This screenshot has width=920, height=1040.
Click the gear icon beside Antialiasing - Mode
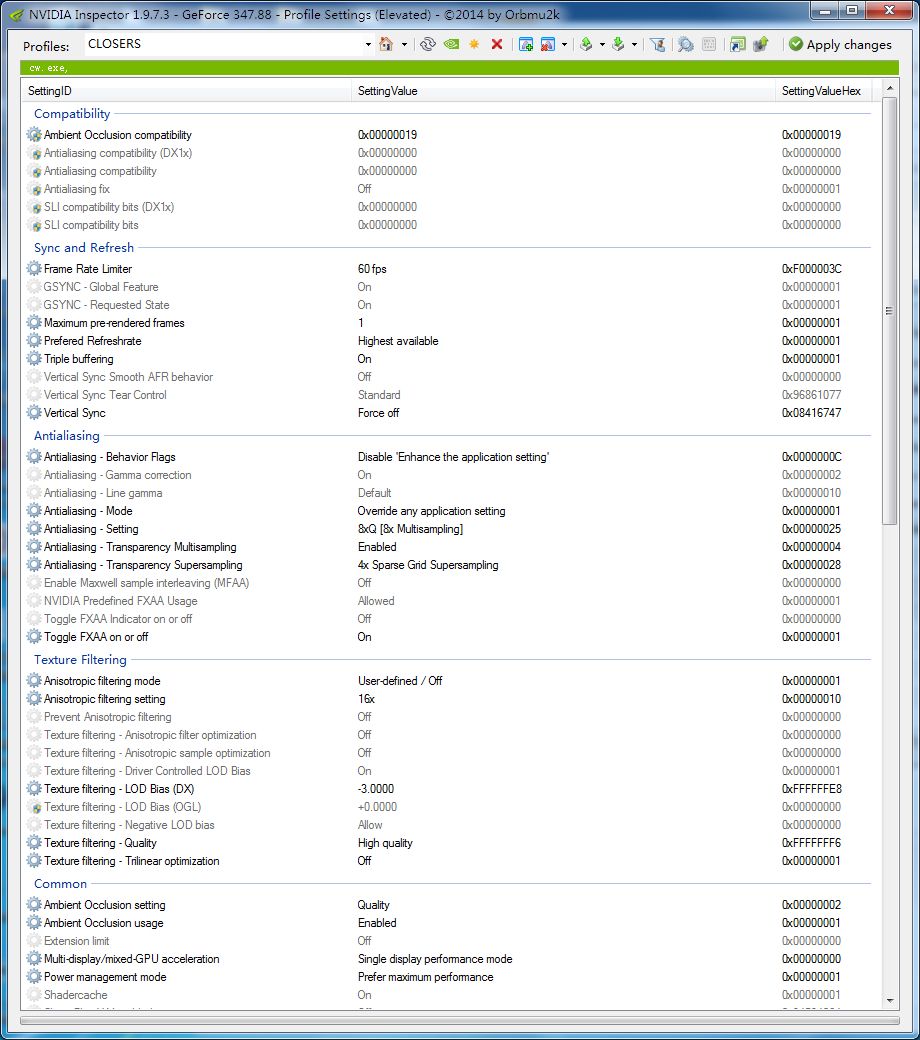tap(34, 511)
